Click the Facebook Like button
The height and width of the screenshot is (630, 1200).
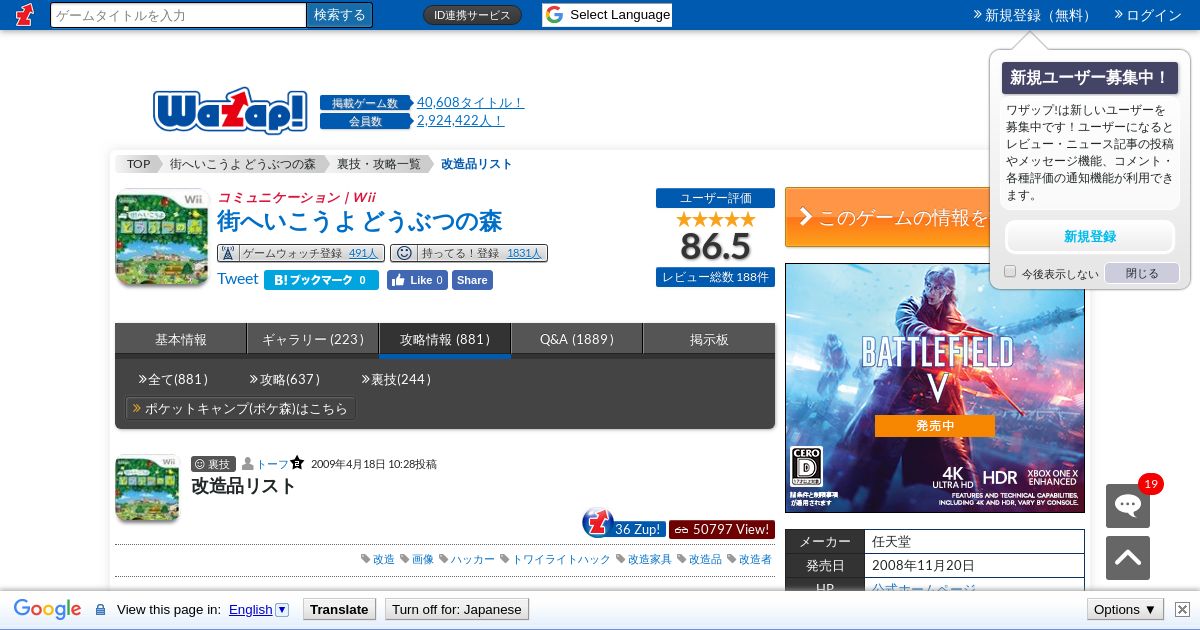point(417,280)
